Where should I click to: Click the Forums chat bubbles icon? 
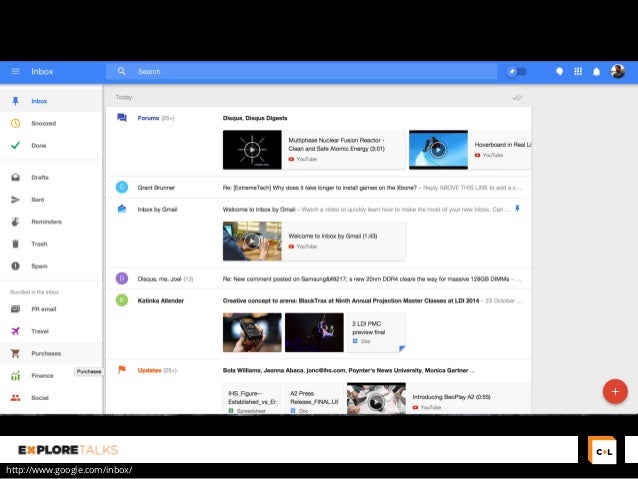click(122, 118)
